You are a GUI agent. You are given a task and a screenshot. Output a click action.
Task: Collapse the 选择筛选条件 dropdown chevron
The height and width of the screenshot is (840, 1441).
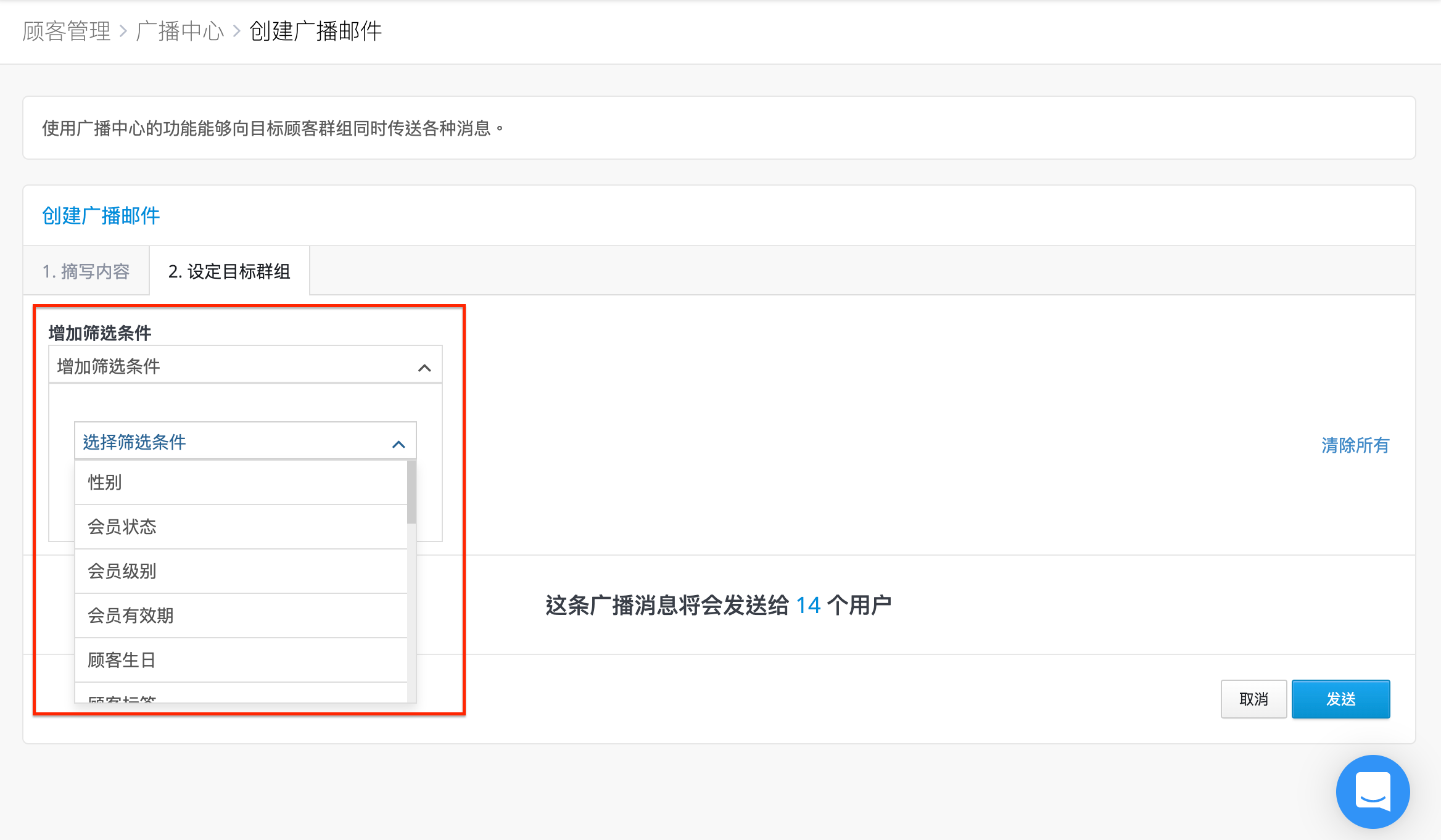point(398,444)
